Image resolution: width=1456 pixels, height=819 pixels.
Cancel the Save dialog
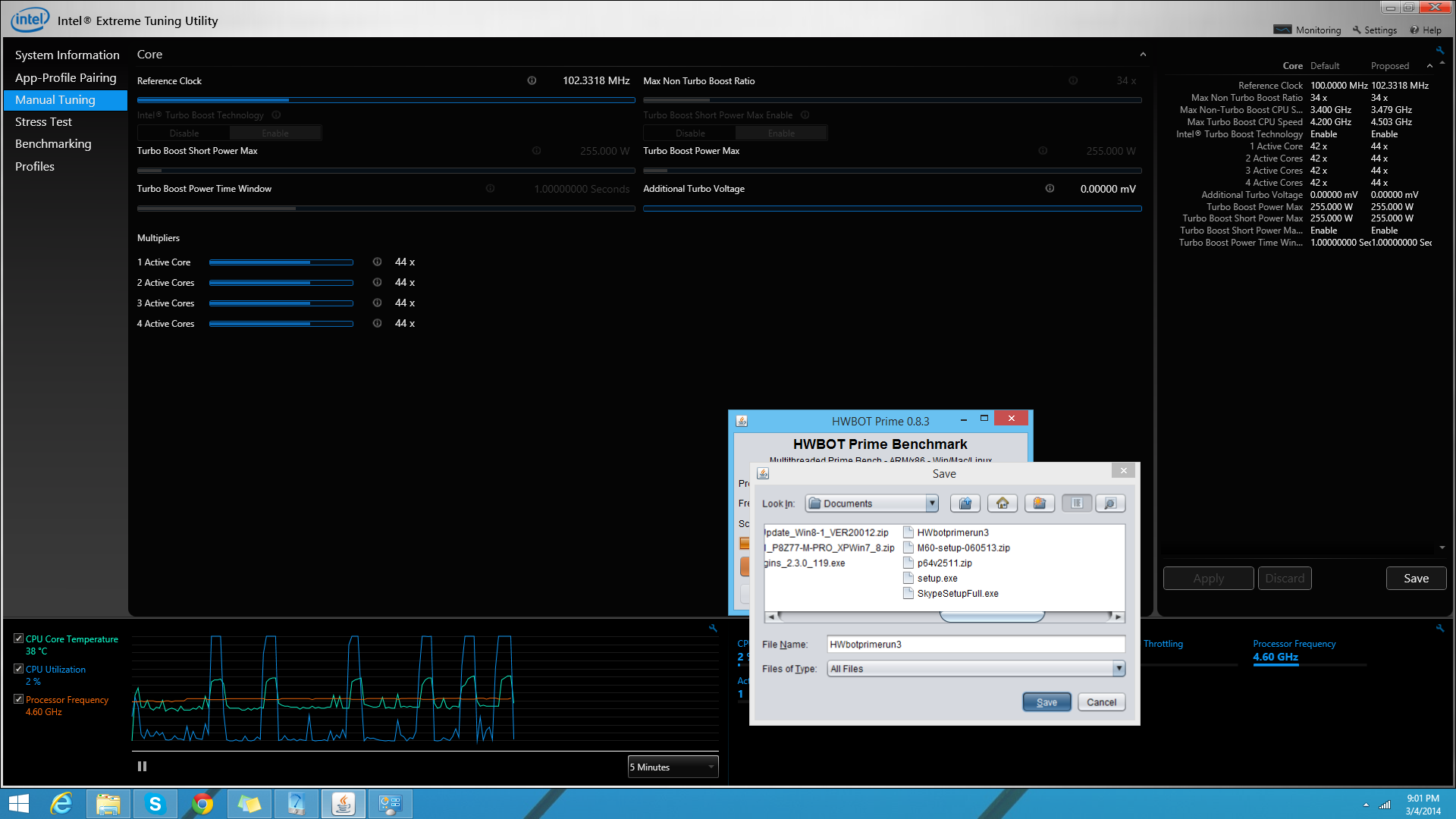[x=1101, y=702]
